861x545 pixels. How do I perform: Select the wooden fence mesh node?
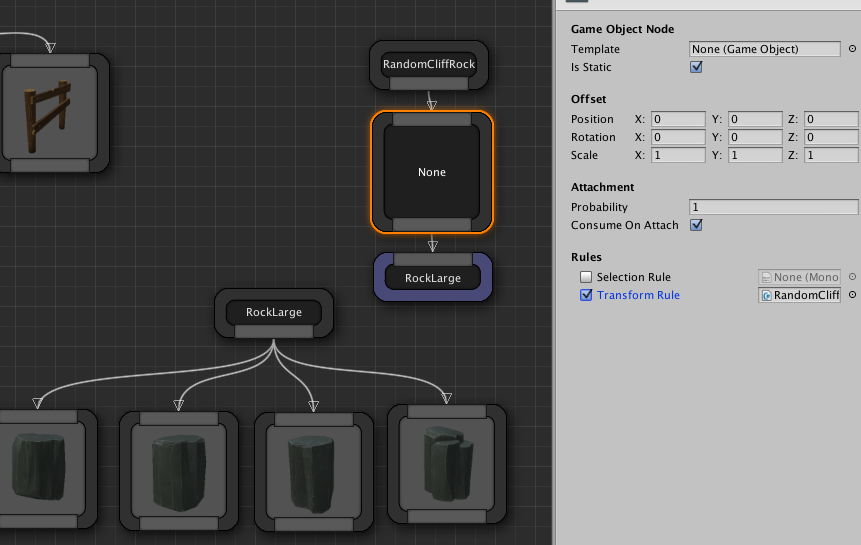49,112
